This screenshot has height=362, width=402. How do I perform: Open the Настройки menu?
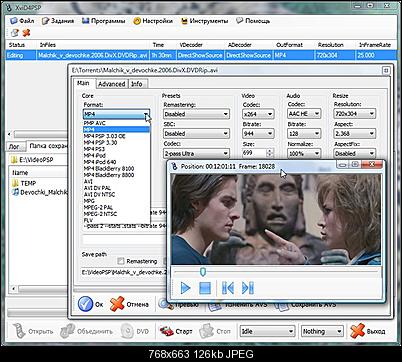pos(153,21)
